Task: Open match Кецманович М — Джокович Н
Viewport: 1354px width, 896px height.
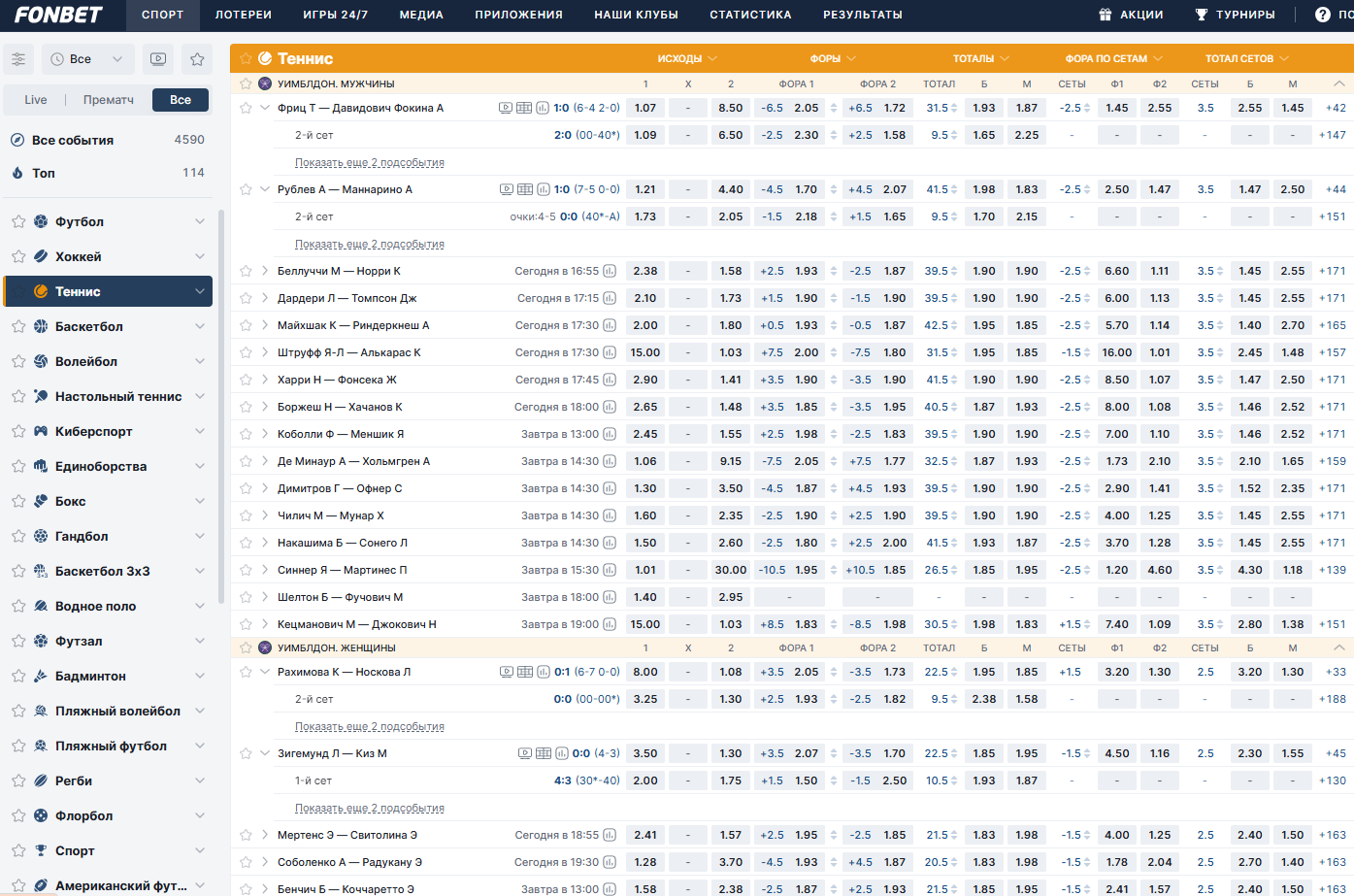Action: [x=357, y=624]
